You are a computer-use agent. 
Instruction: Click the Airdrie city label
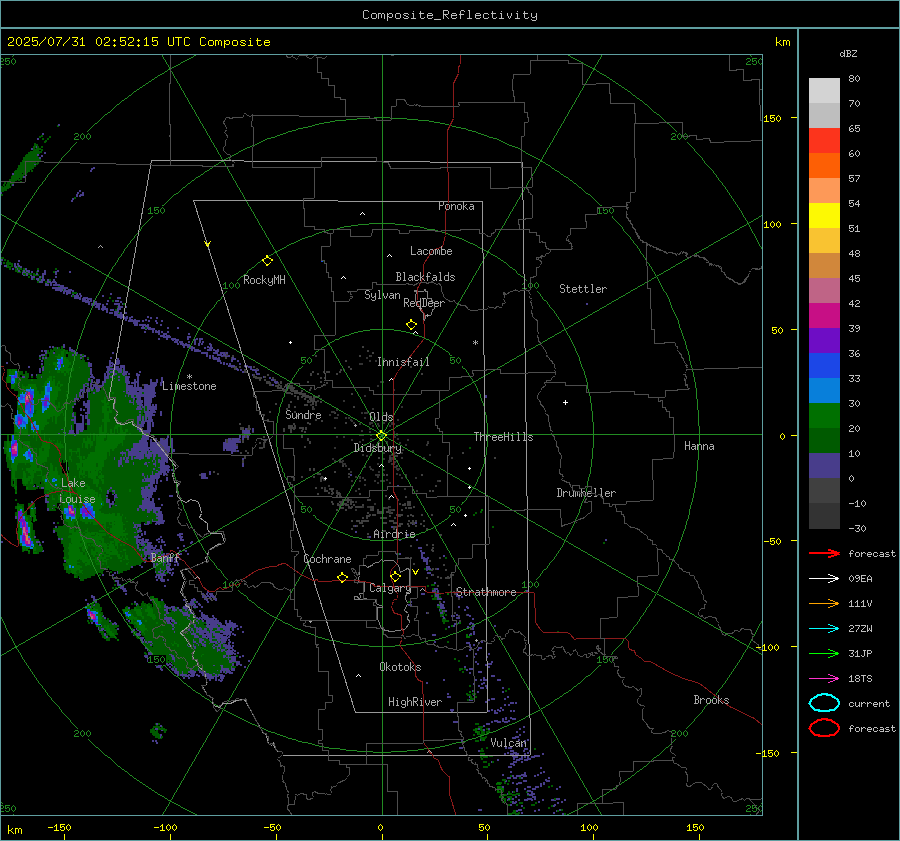394,534
